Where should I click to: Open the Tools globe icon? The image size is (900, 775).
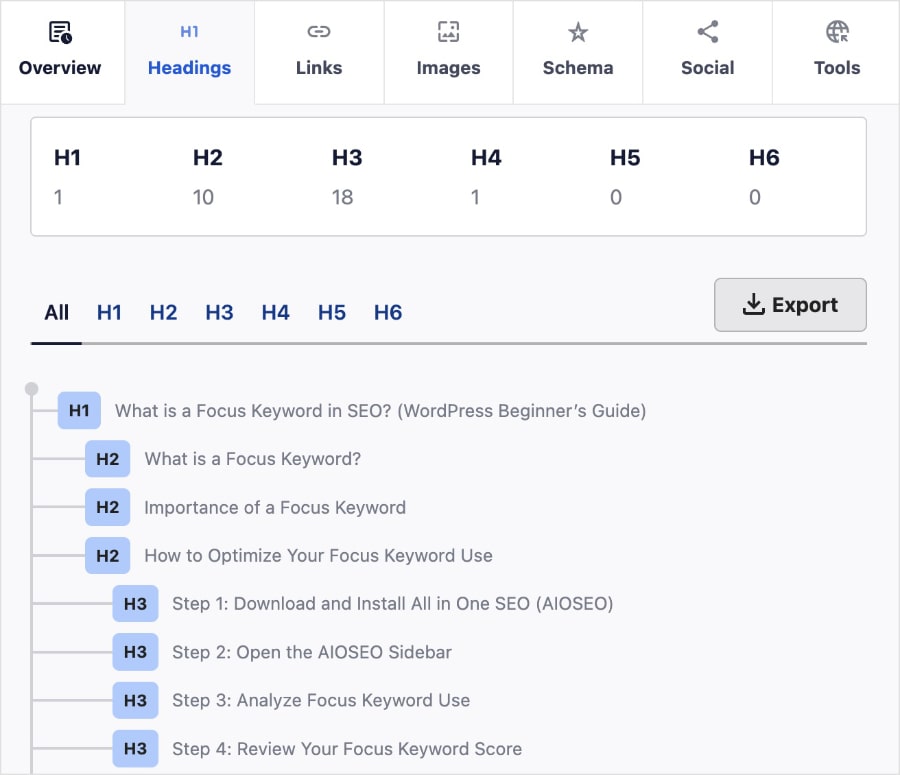pos(837,32)
